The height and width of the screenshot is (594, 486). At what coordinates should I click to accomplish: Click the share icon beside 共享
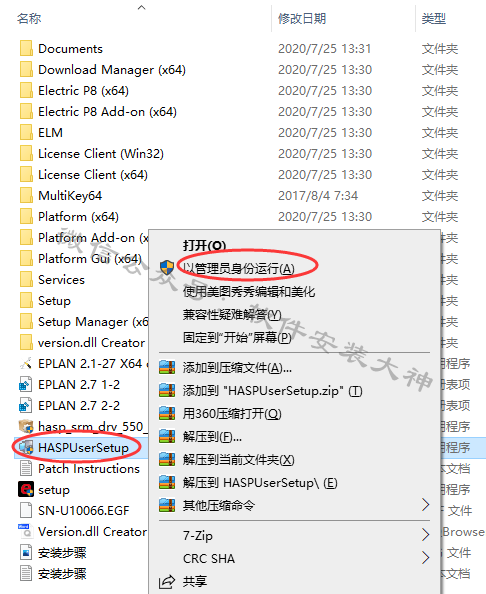point(167,581)
